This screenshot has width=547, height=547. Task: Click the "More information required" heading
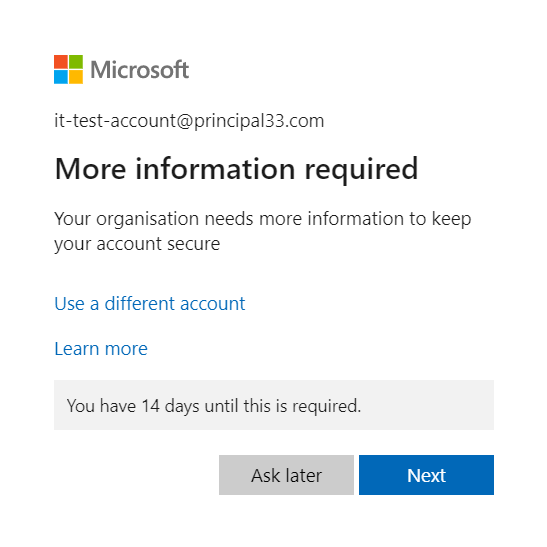click(x=236, y=170)
